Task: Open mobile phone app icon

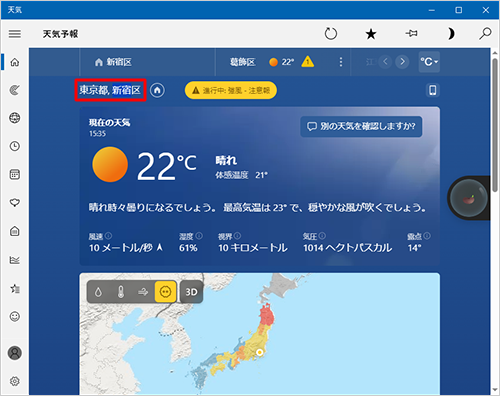Action: click(433, 90)
